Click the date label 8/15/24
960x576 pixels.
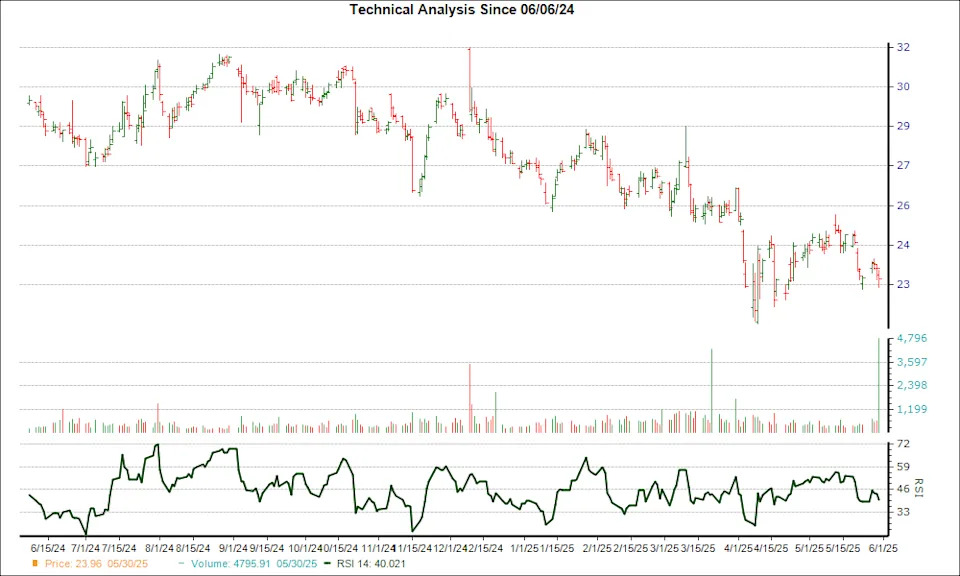coord(193,548)
